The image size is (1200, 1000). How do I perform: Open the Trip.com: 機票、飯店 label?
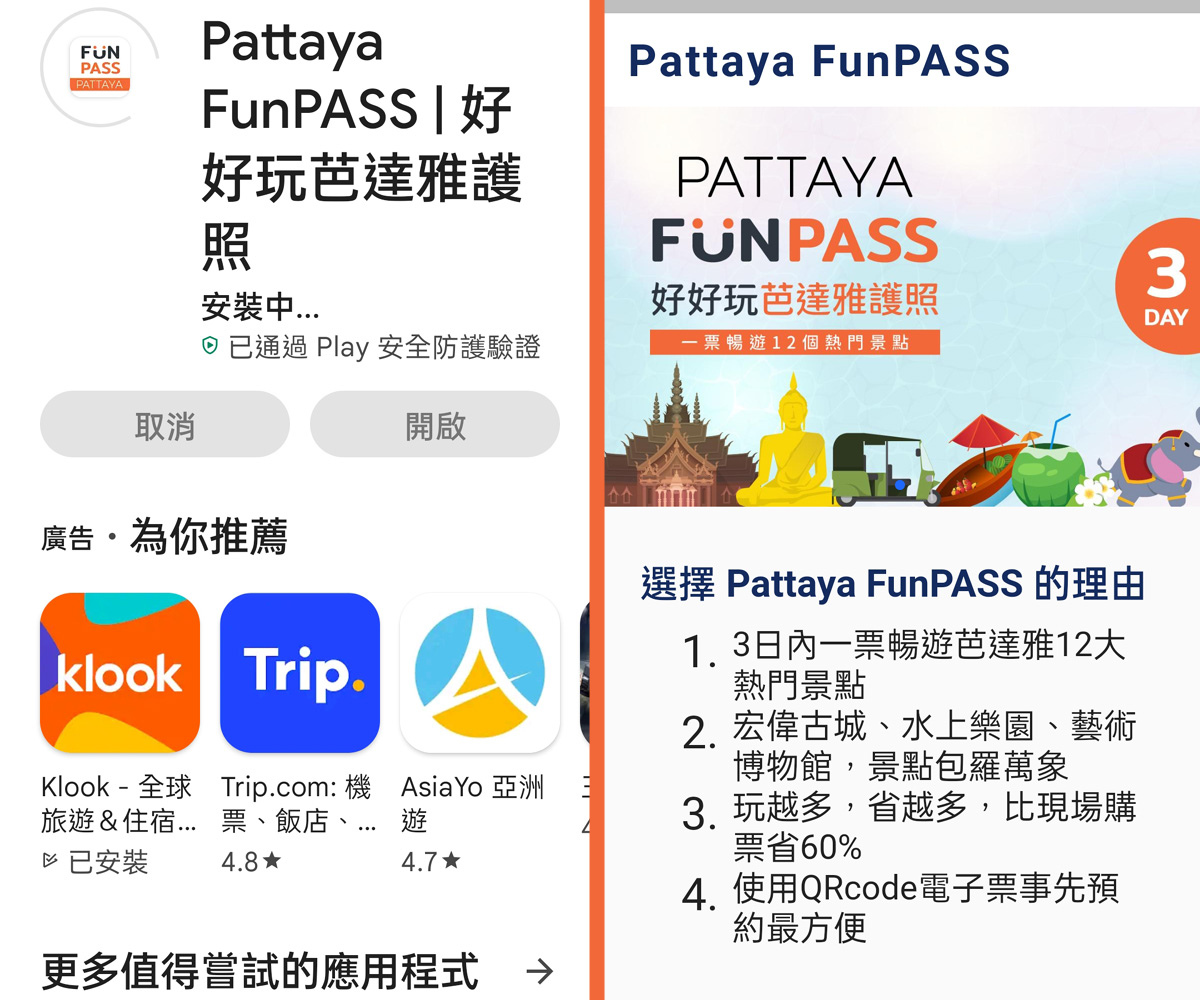click(x=298, y=804)
